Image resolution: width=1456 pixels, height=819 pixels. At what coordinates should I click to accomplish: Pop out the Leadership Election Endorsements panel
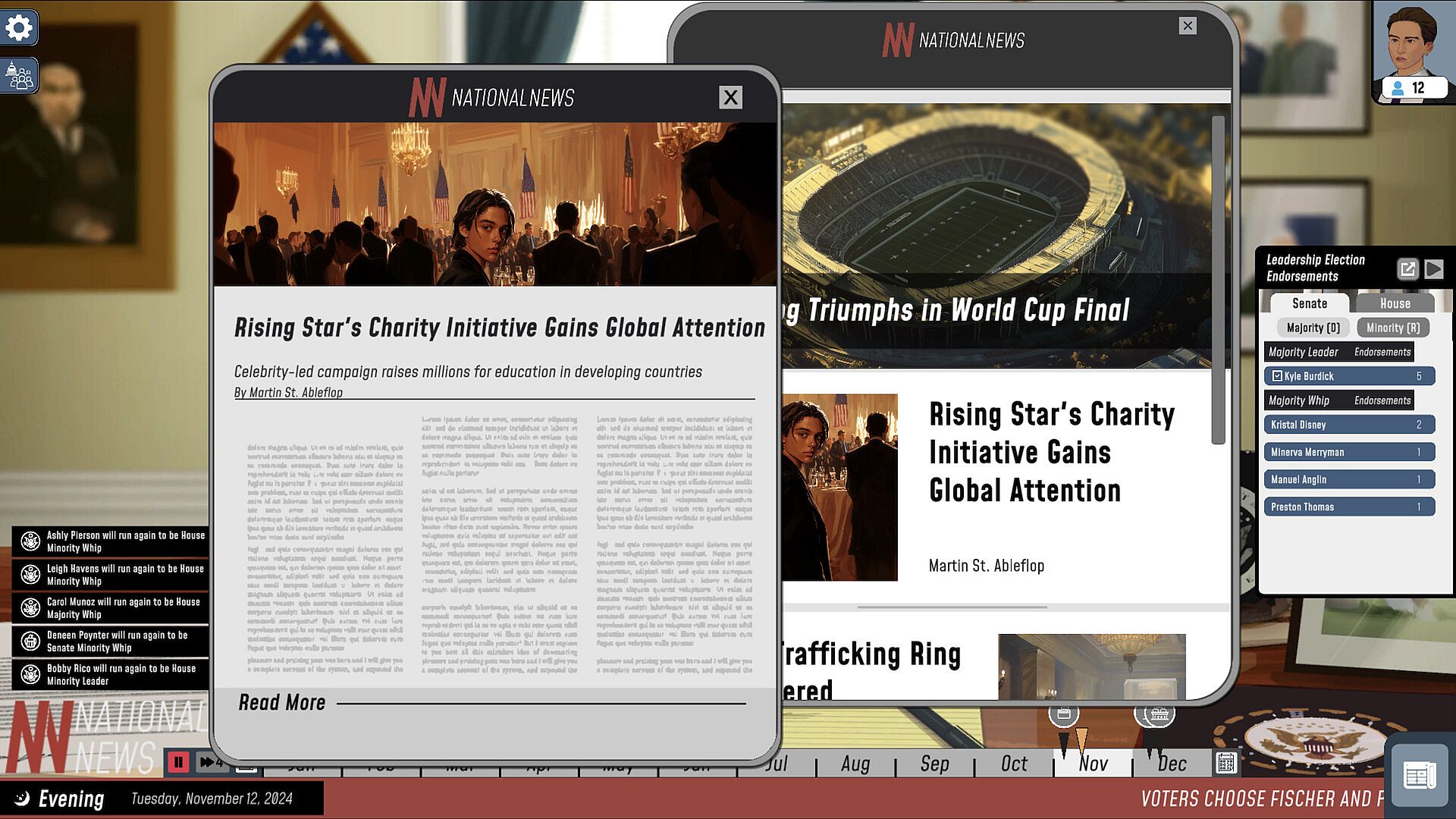point(1407,269)
